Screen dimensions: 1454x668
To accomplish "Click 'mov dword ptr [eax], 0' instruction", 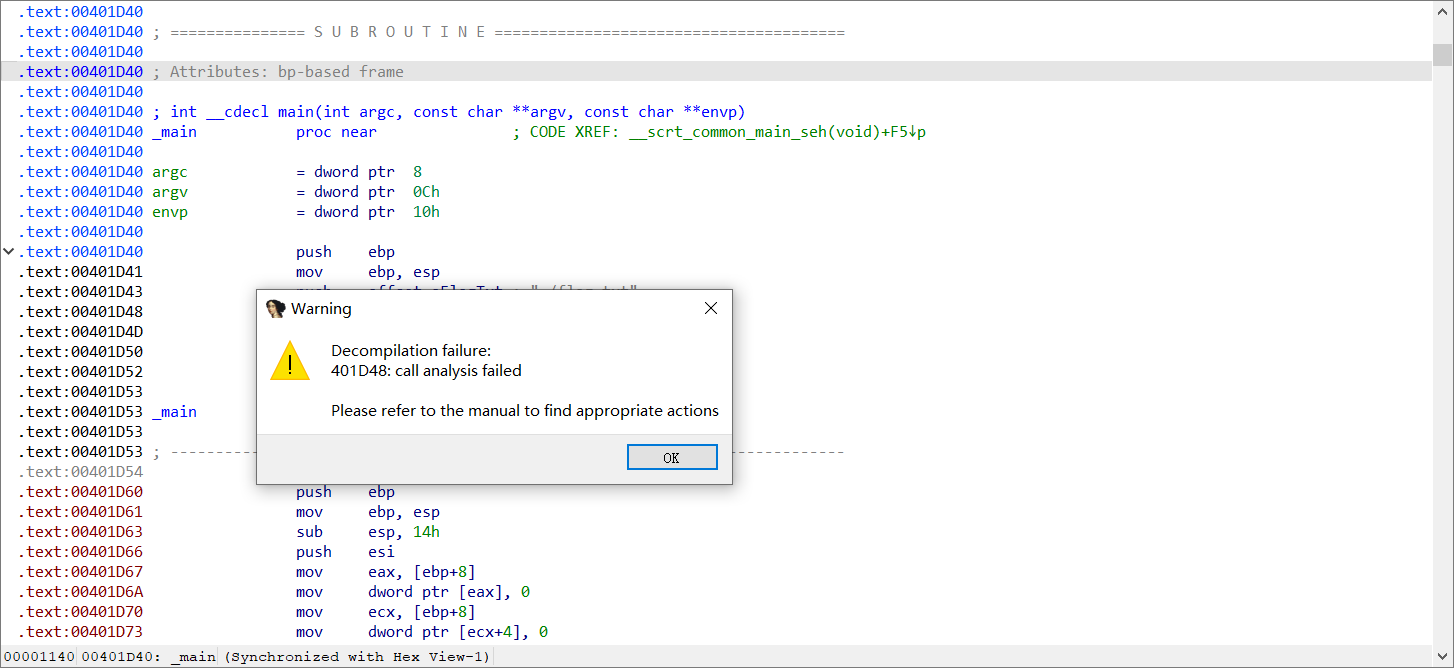I will click(413, 592).
